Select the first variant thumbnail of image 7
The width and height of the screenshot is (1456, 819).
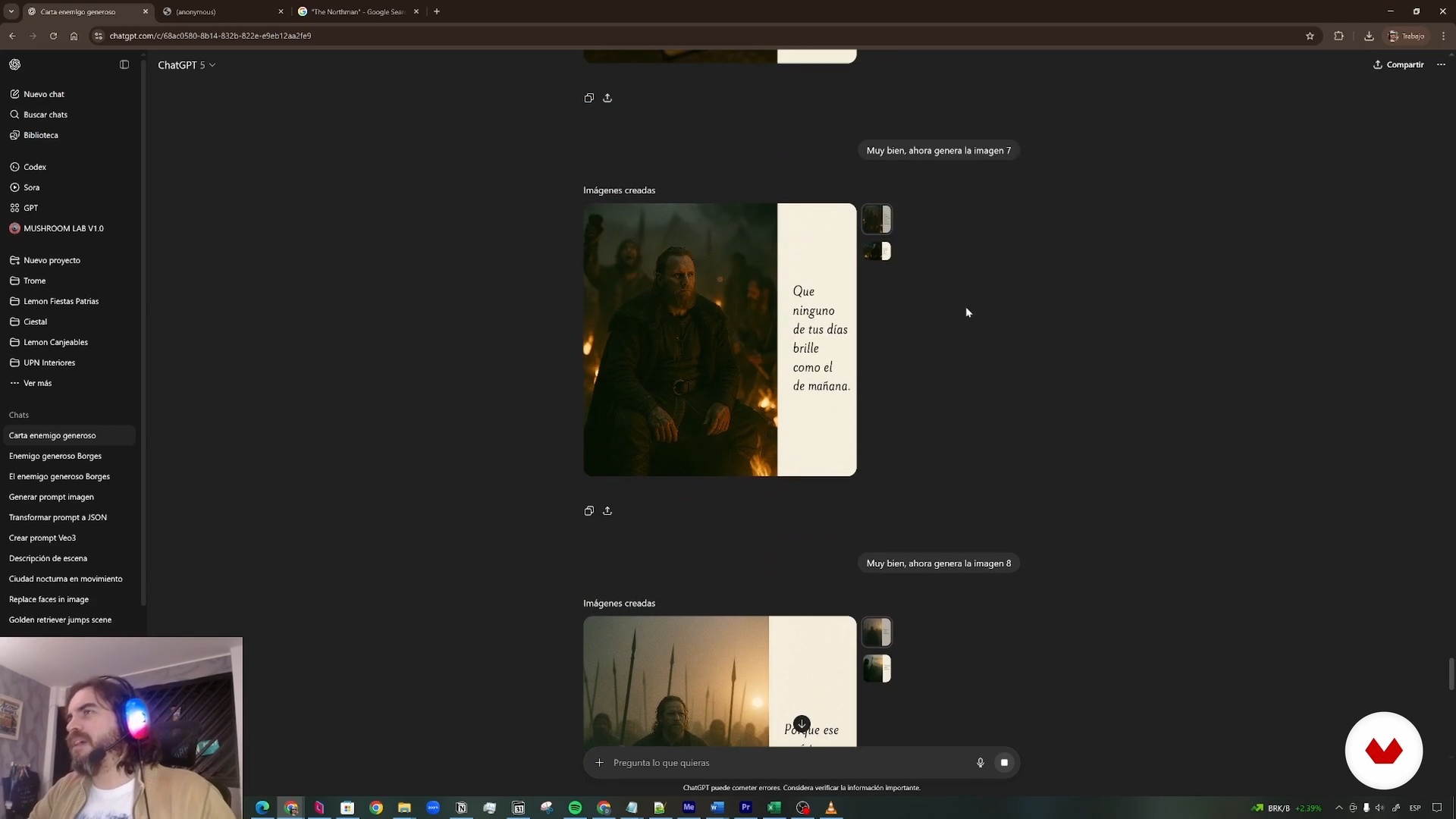pos(877,219)
